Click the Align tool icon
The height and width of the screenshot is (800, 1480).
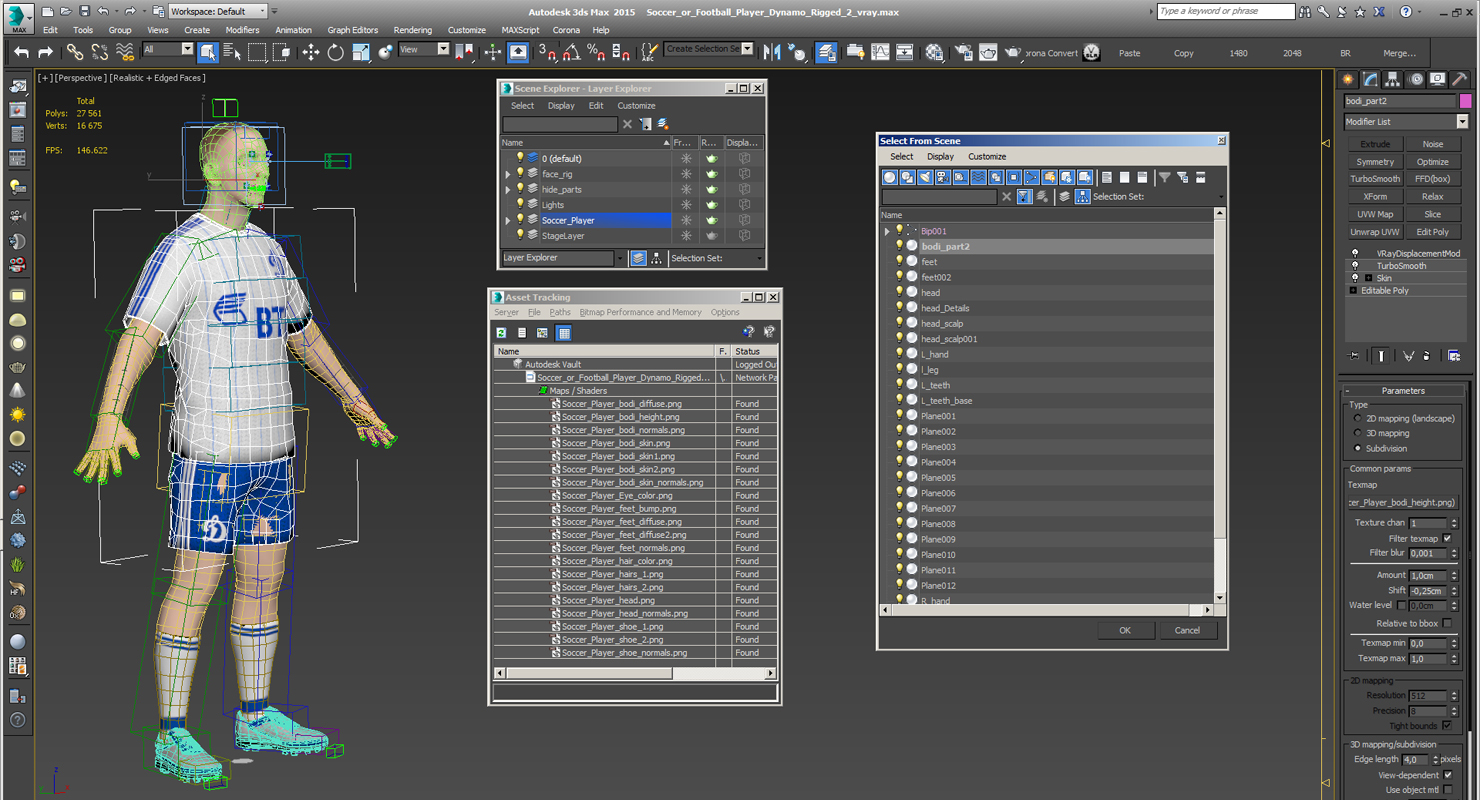pyautogui.click(x=797, y=52)
